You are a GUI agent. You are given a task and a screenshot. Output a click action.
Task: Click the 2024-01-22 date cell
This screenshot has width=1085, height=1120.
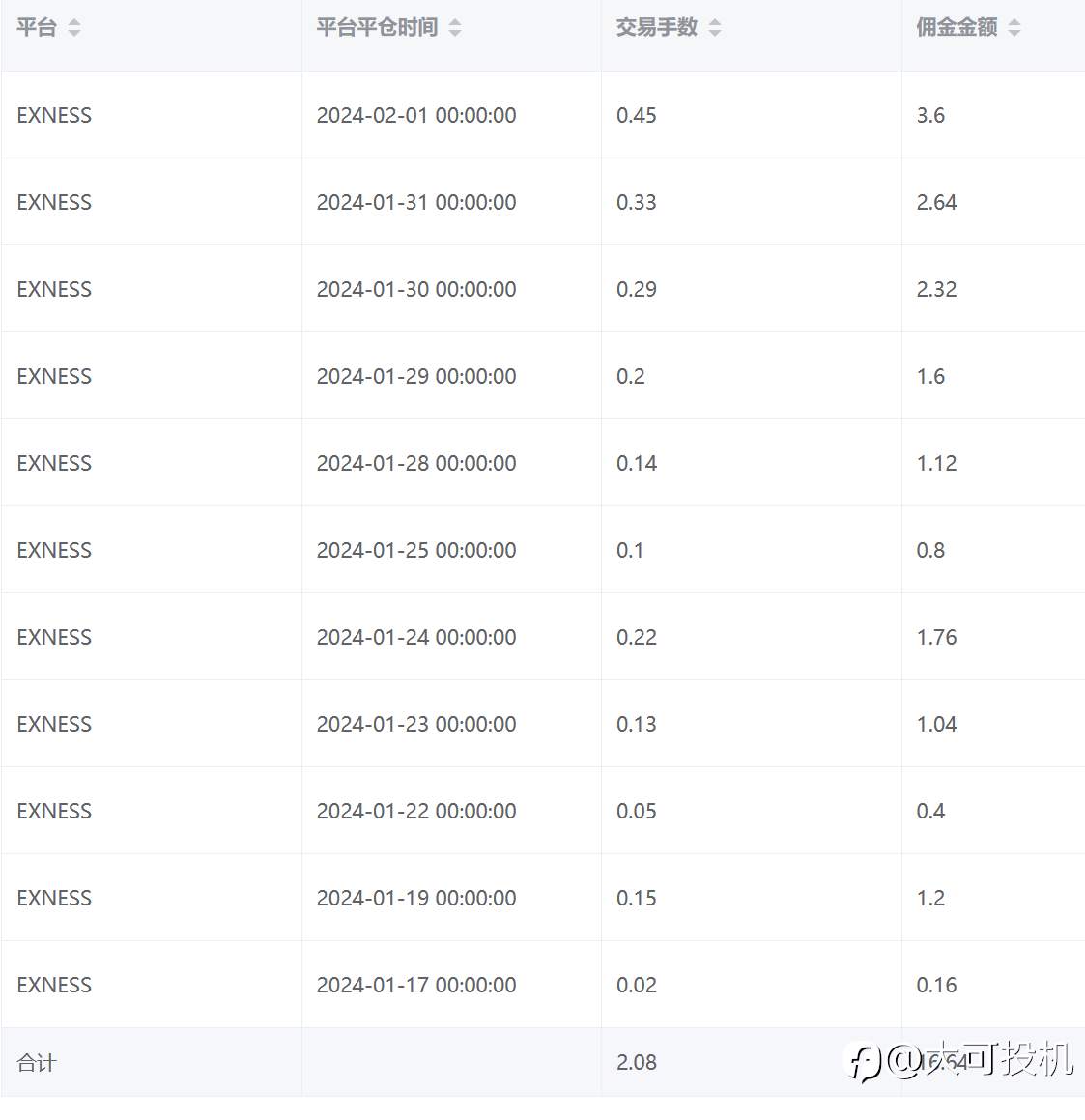pos(416,812)
